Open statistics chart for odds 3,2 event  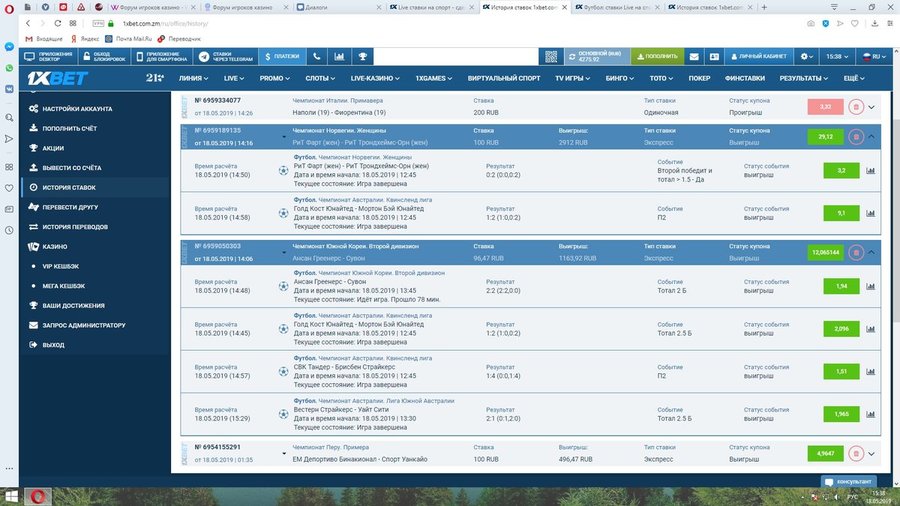(869, 171)
